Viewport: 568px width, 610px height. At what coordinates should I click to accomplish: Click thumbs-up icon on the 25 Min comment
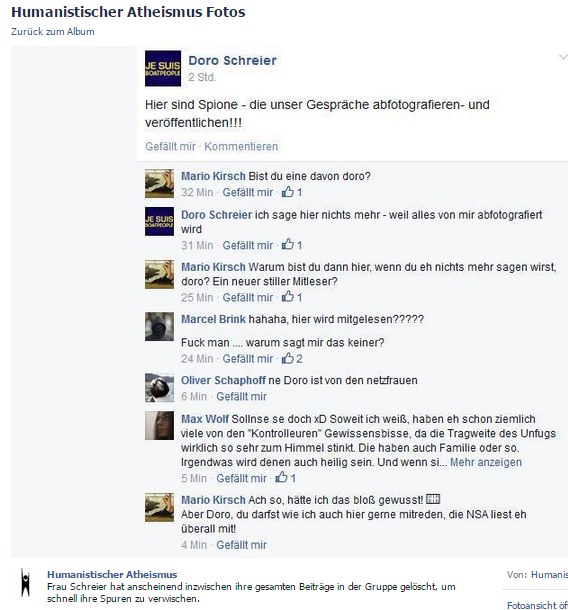[288, 297]
